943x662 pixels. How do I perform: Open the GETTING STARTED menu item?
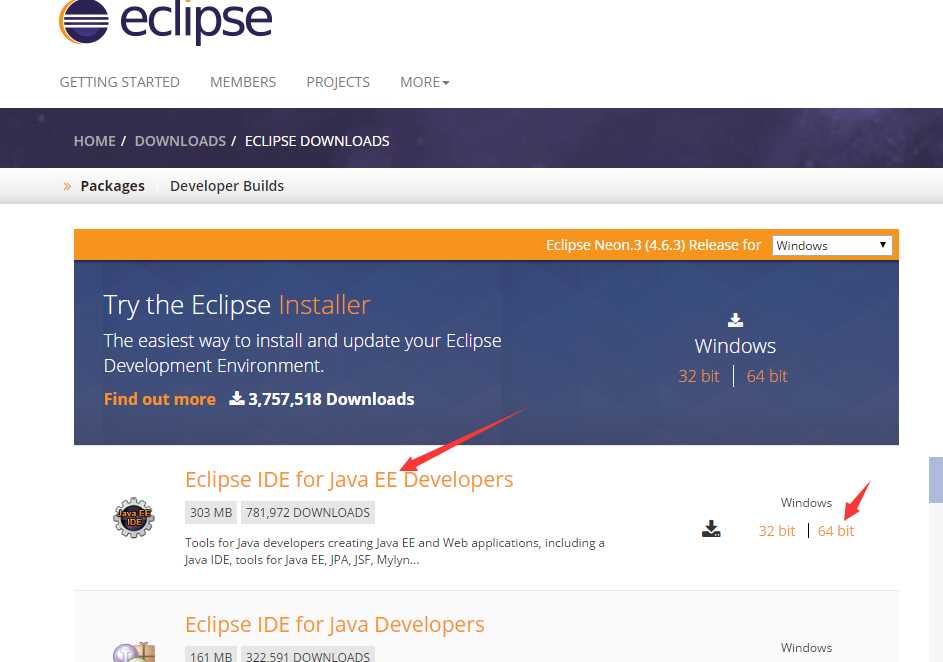pos(120,82)
